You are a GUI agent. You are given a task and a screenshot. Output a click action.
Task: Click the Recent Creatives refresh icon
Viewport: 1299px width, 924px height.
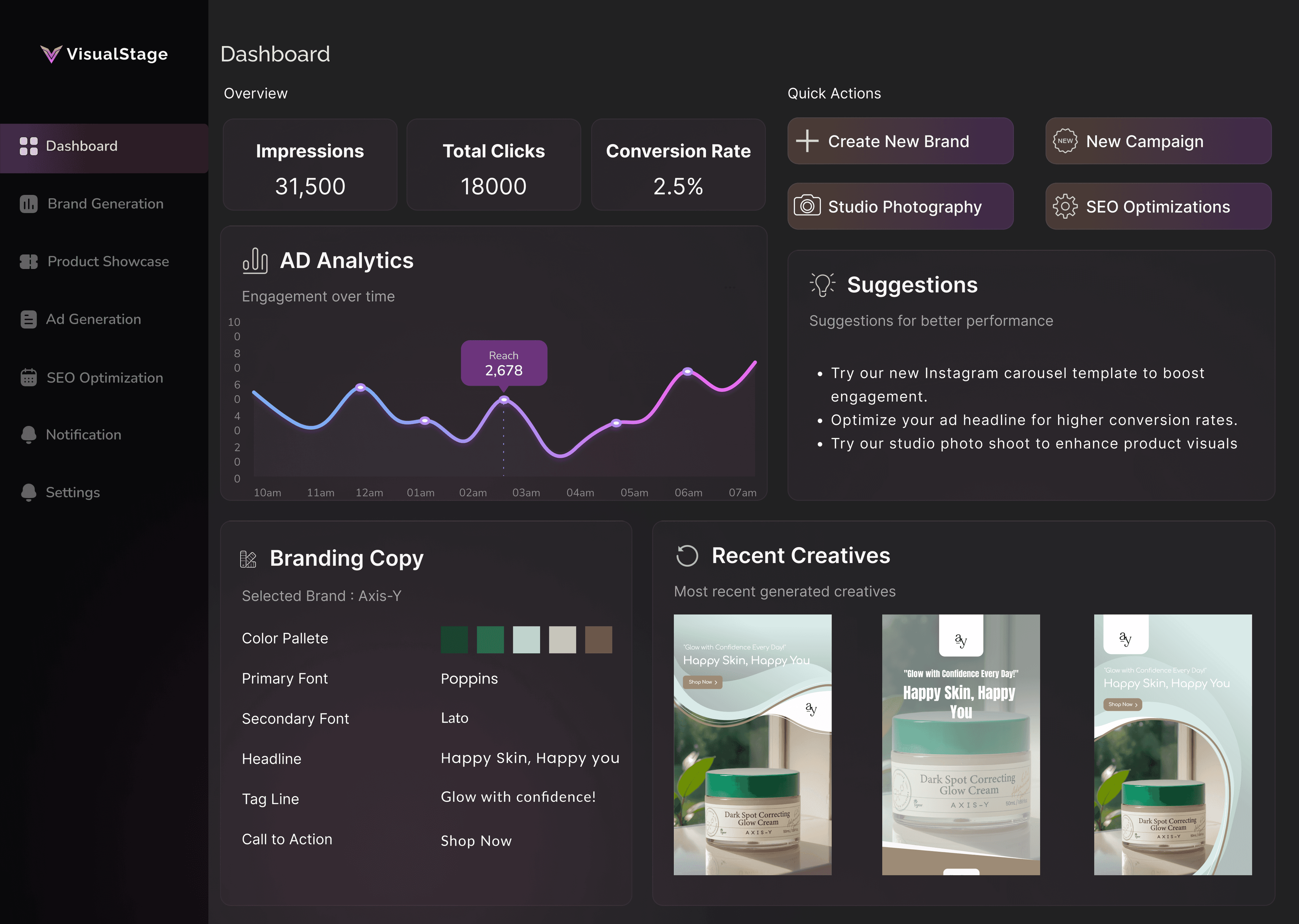coord(686,556)
